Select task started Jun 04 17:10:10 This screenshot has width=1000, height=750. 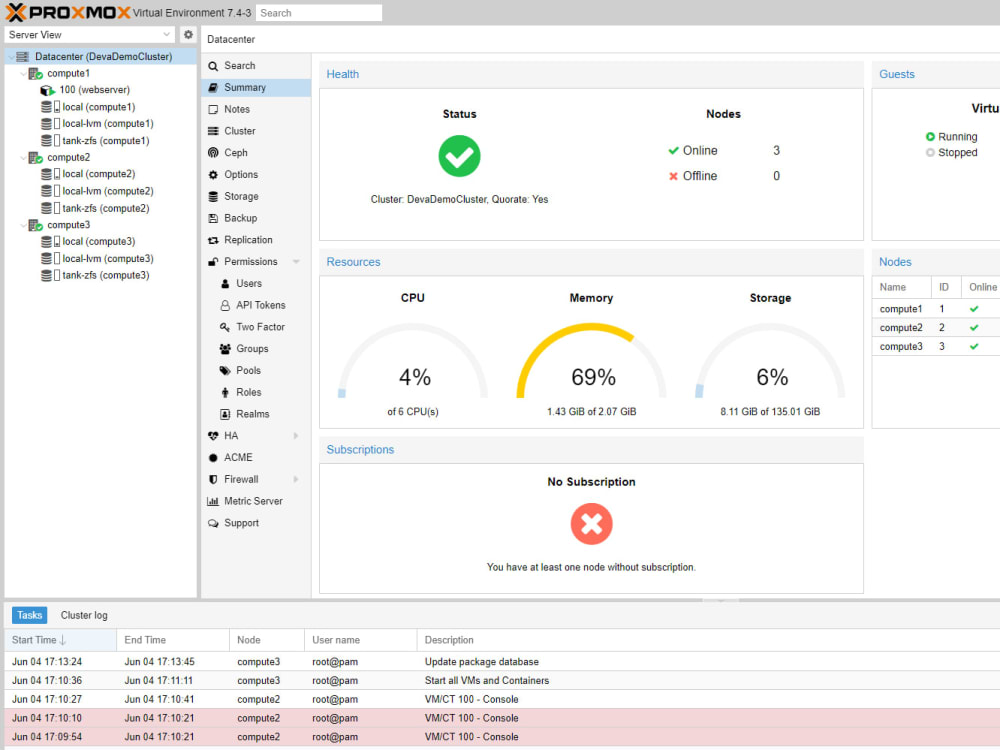pos(502,718)
